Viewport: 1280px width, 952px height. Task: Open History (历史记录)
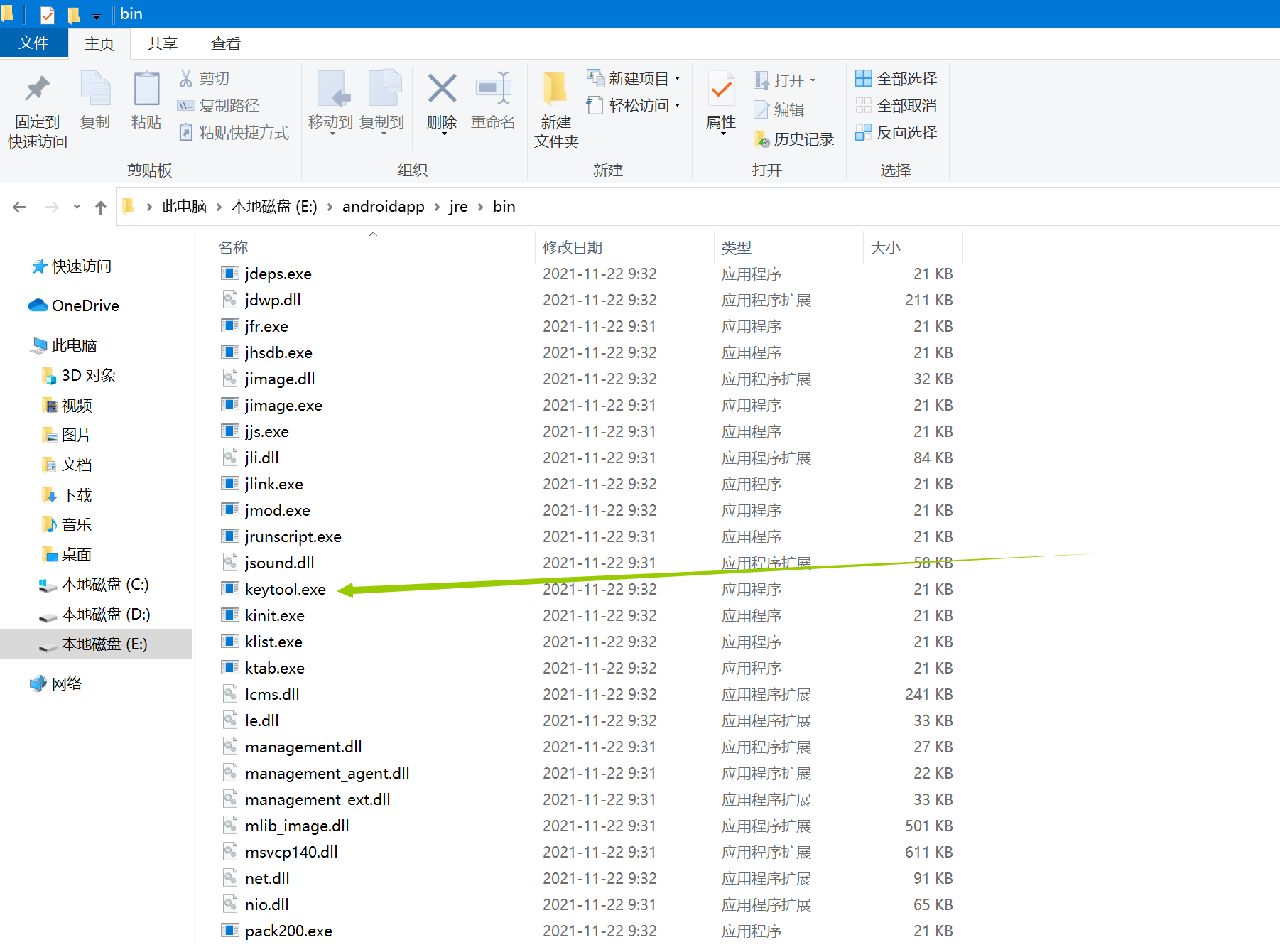pyautogui.click(x=793, y=139)
